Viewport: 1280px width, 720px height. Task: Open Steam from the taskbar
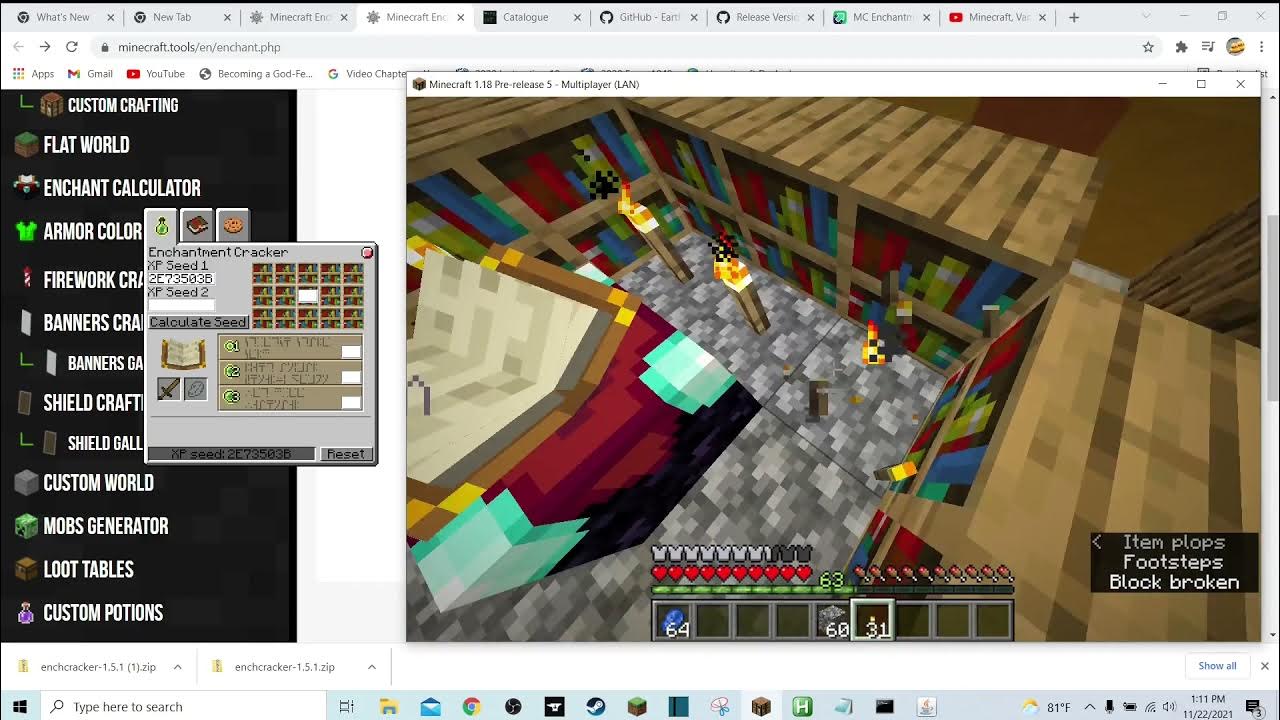coord(596,707)
